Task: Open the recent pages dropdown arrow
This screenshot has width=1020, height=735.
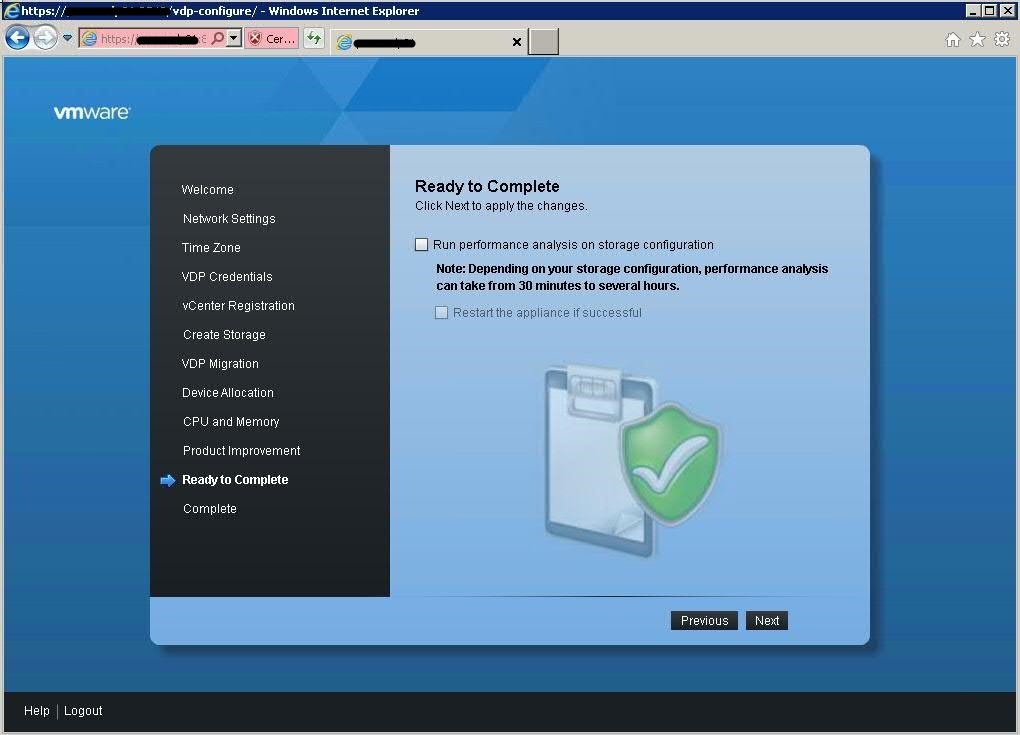Action: click(67, 38)
